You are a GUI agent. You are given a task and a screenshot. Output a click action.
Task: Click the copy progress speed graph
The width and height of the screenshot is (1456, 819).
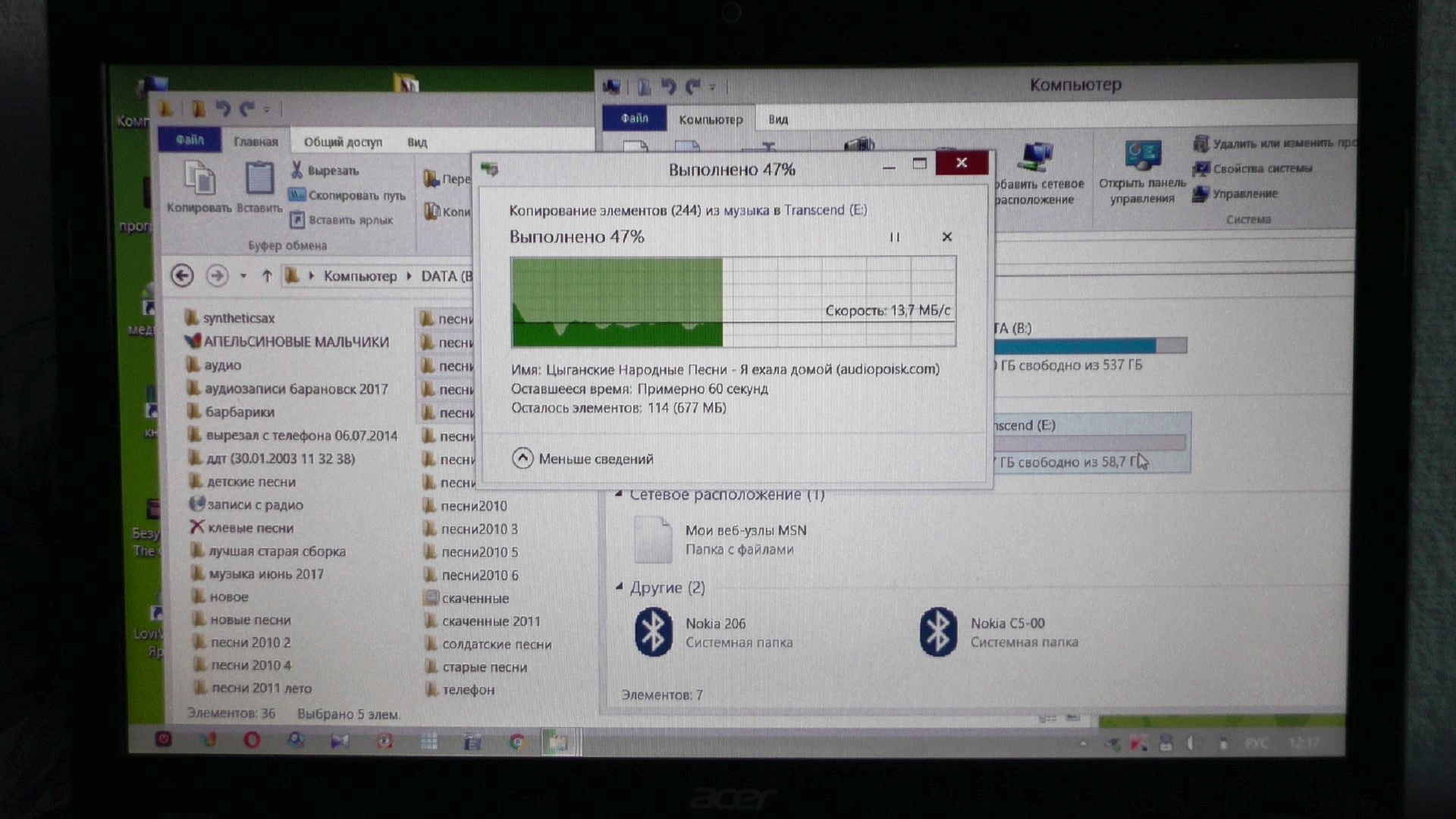(x=733, y=302)
